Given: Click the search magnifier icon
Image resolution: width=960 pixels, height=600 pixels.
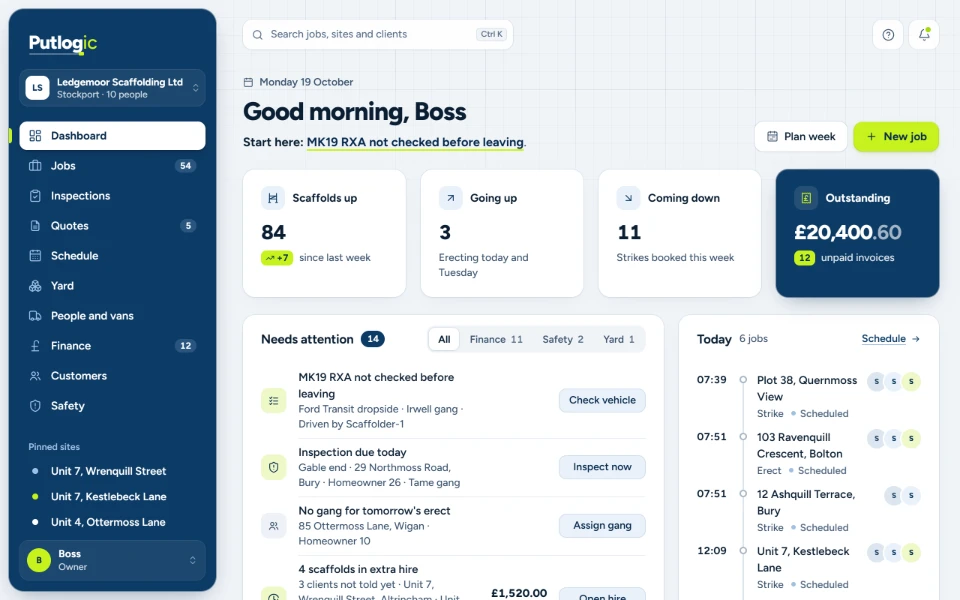Looking at the screenshot, I should coord(258,35).
